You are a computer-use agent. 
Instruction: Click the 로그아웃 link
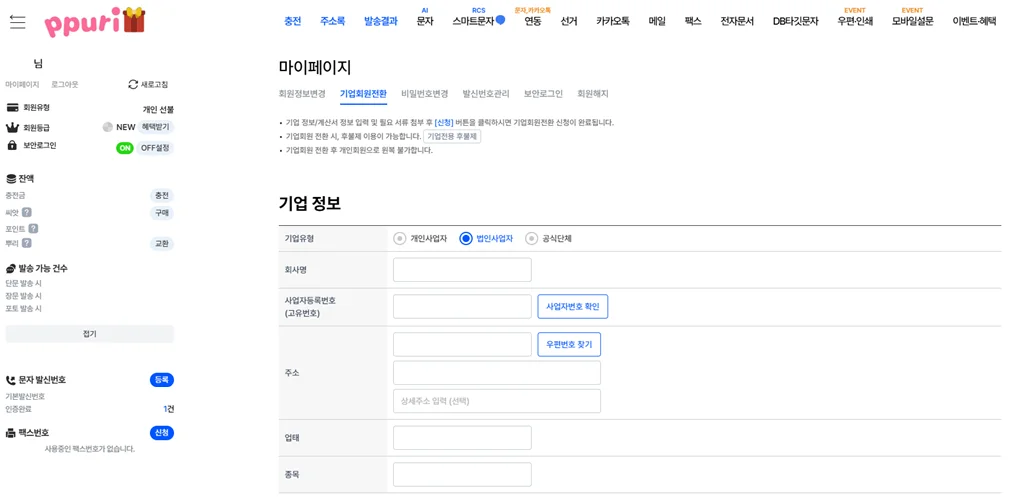pyautogui.click(x=65, y=85)
